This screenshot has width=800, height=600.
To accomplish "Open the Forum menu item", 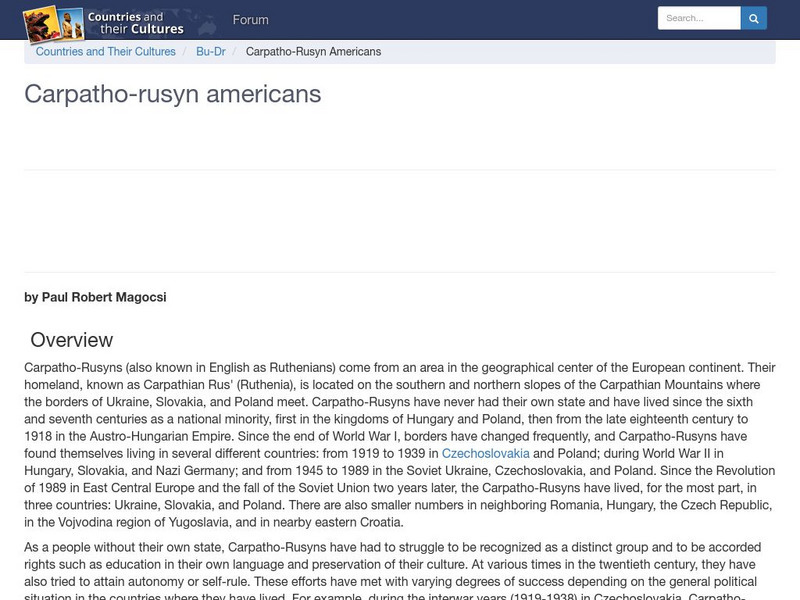I will [251, 19].
